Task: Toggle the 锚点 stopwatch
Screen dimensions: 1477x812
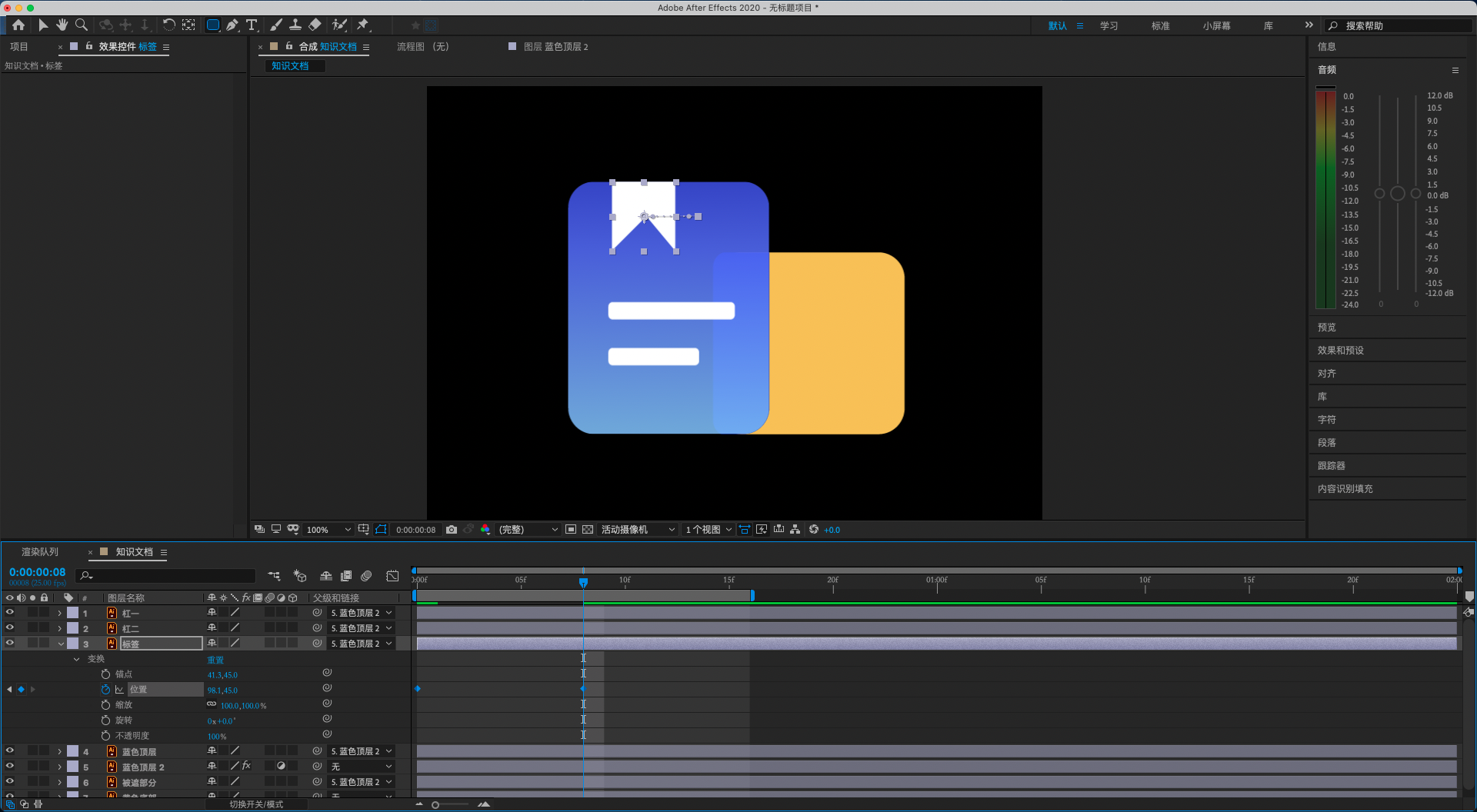Action: (x=106, y=674)
